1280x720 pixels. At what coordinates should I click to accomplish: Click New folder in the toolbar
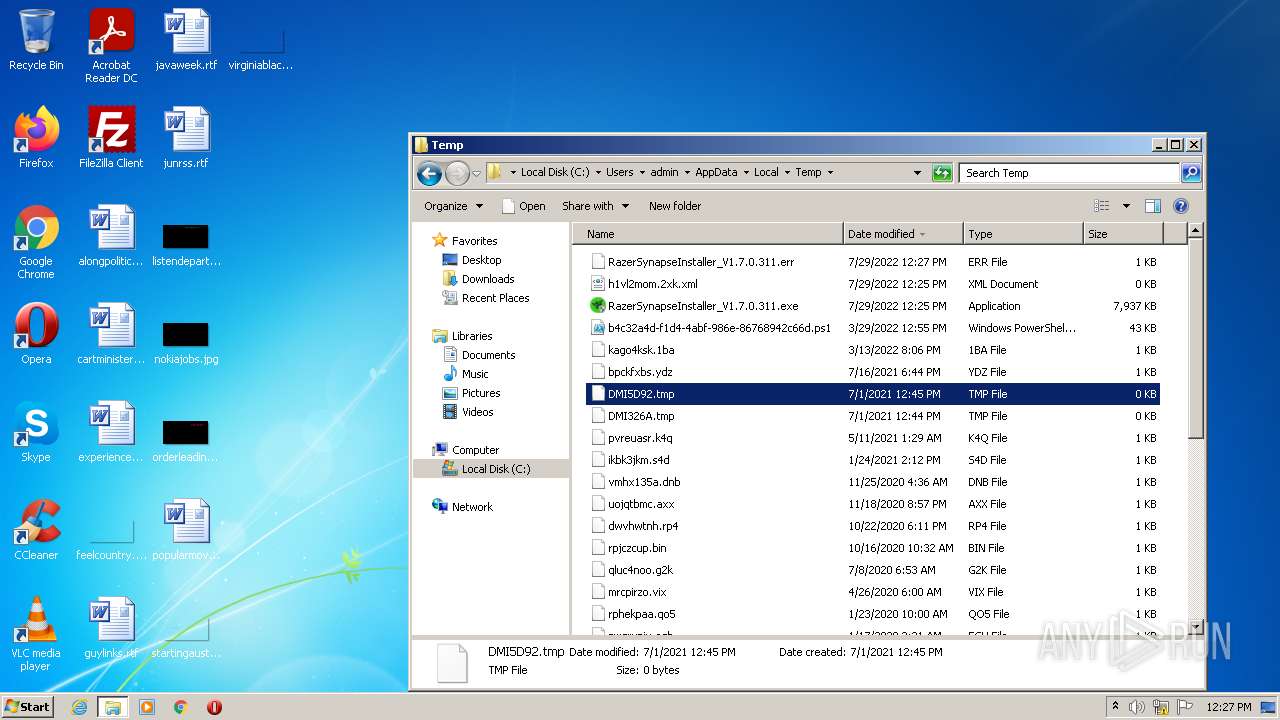[675, 206]
